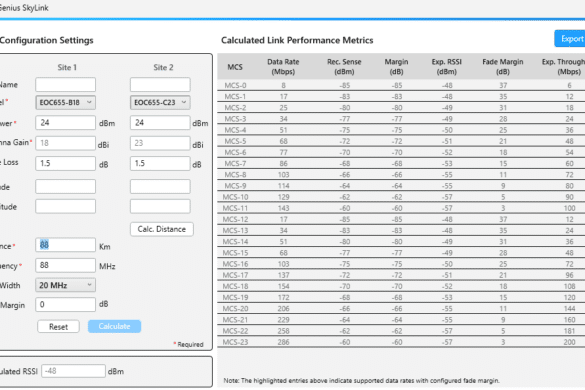Click the Site 1 cable loss field 1.5
This screenshot has width=585, height=390.
[65, 163]
